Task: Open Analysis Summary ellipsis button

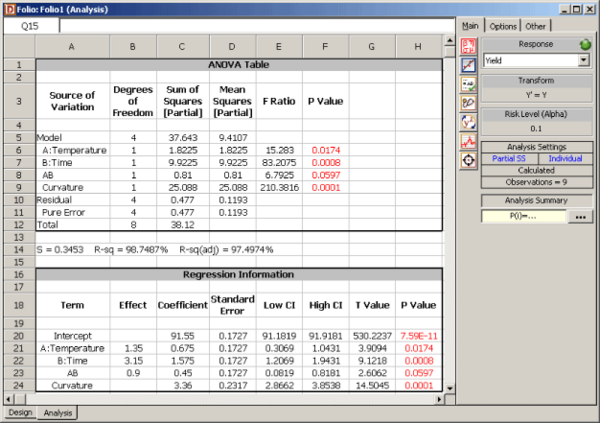Action: tap(580, 217)
